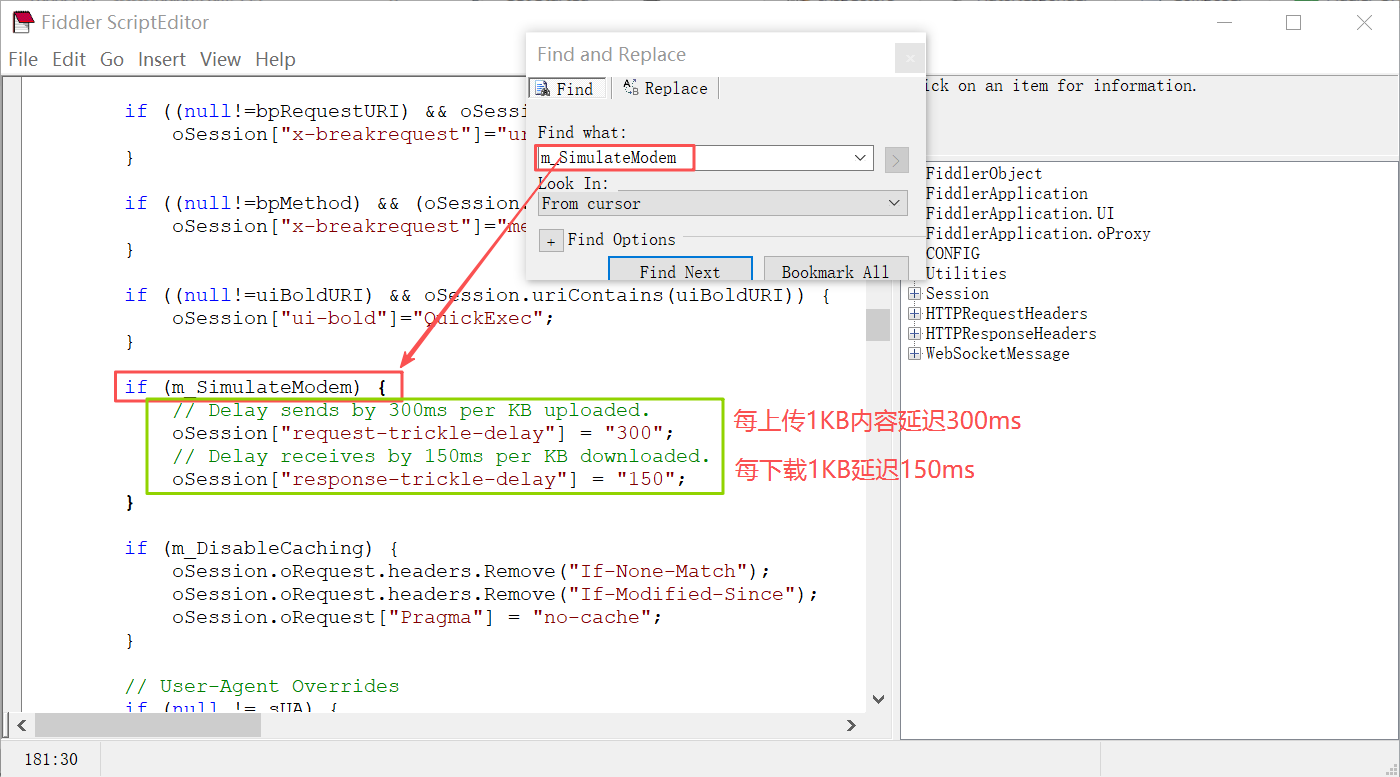Select FiddlerApplication.oProxy in the tree
The height and width of the screenshot is (777, 1400).
coord(1038,234)
